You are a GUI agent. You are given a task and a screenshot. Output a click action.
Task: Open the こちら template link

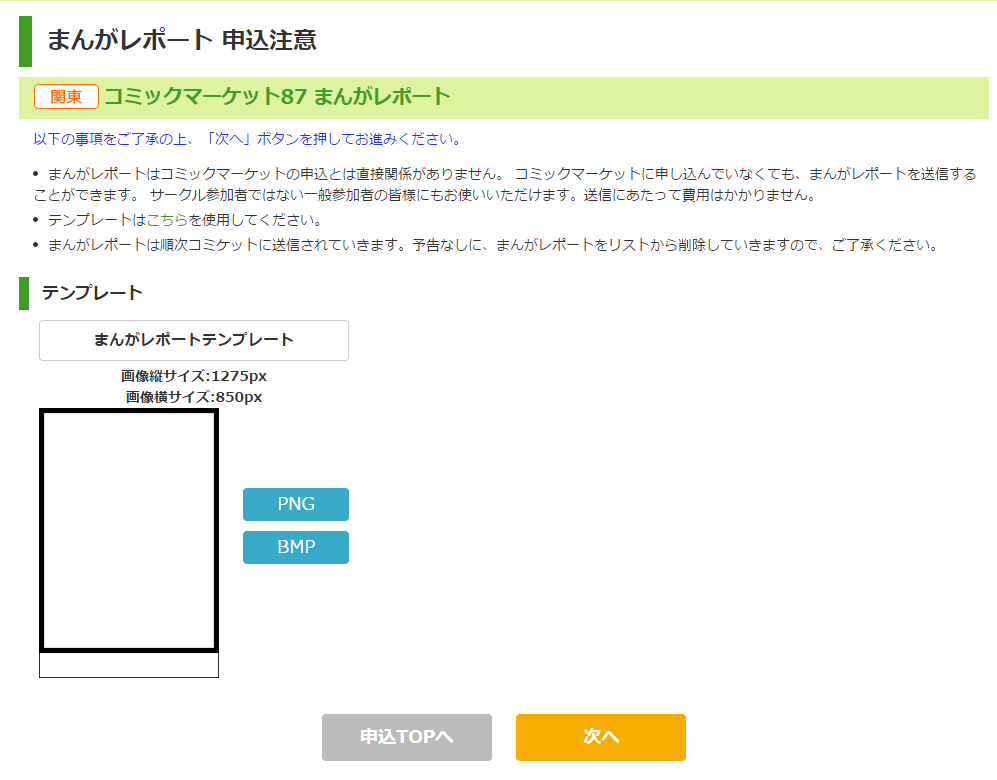click(x=167, y=220)
